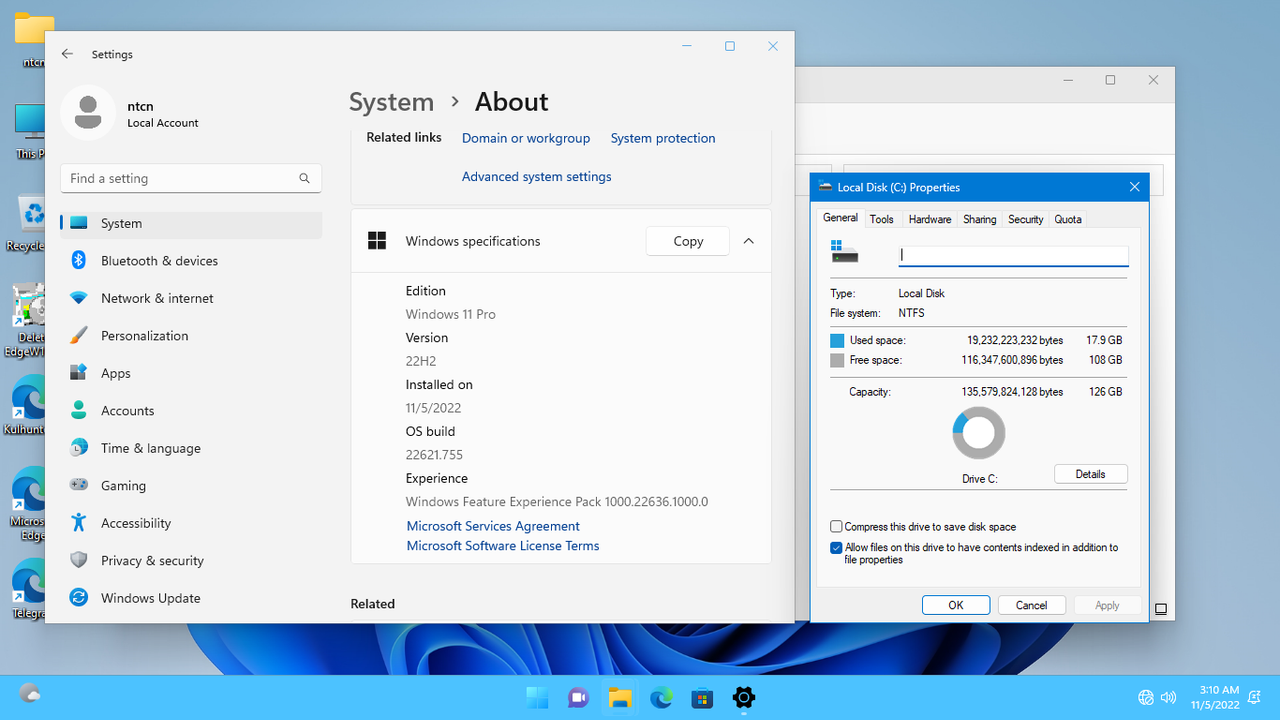Click the language globe icon in the tray

(x=1146, y=697)
